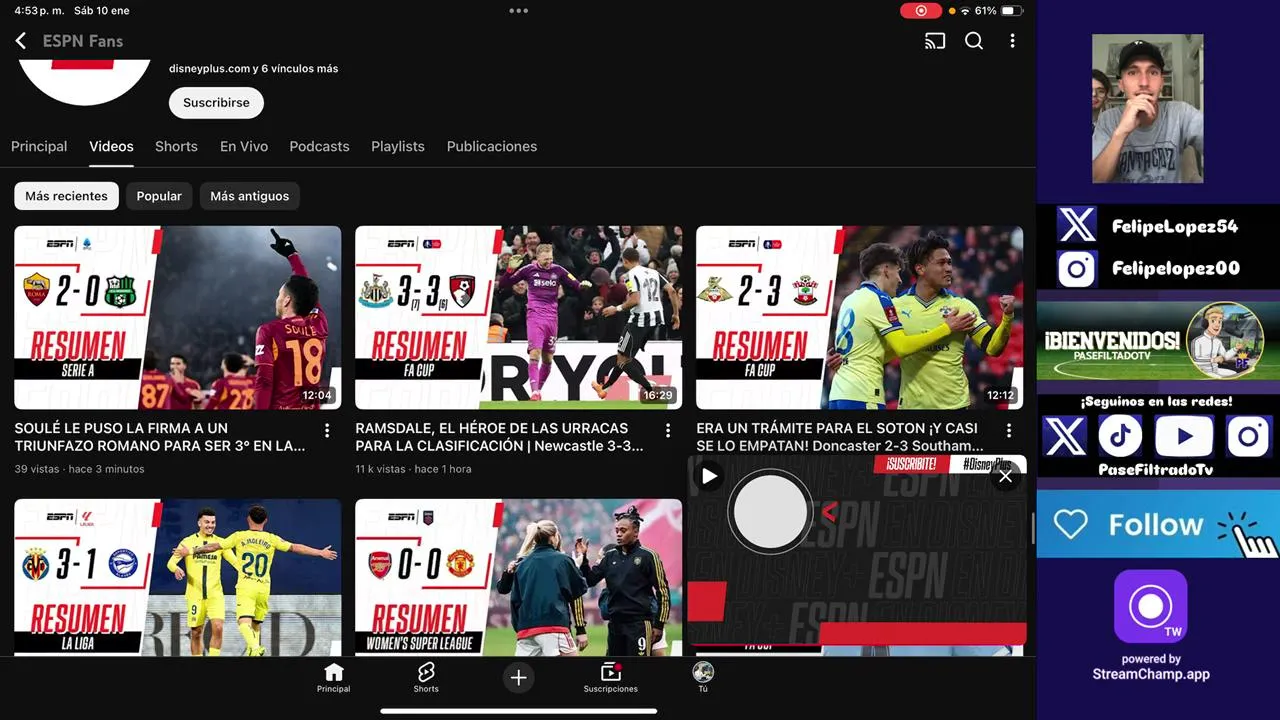The width and height of the screenshot is (1280, 720).
Task: Close the floating mini player
Action: pos(1005,477)
